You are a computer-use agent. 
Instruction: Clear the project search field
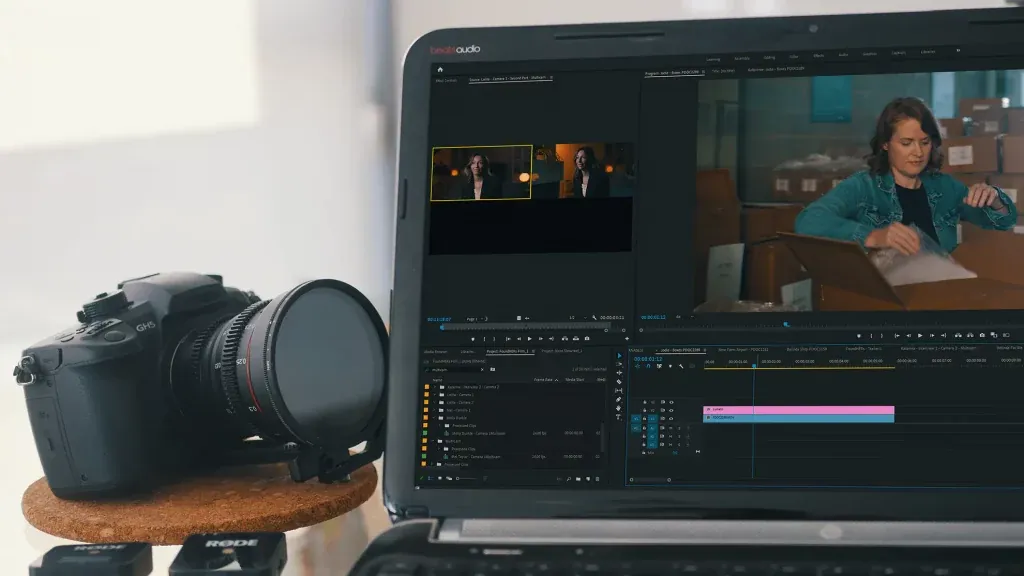[482, 370]
